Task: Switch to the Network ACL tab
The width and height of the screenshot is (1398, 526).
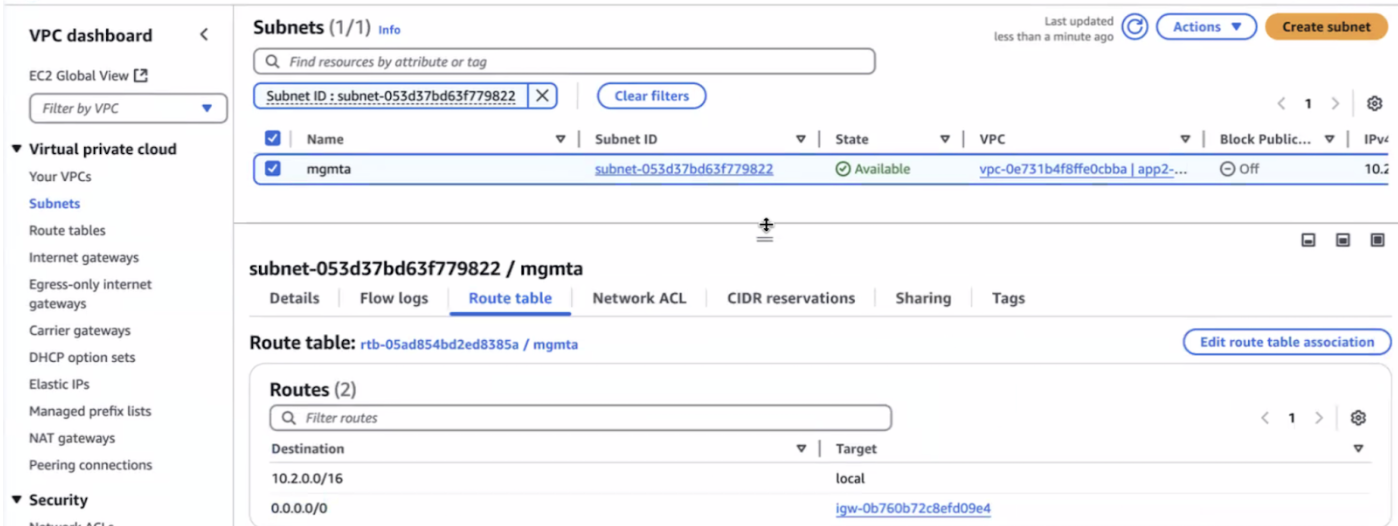Action: pos(639,298)
